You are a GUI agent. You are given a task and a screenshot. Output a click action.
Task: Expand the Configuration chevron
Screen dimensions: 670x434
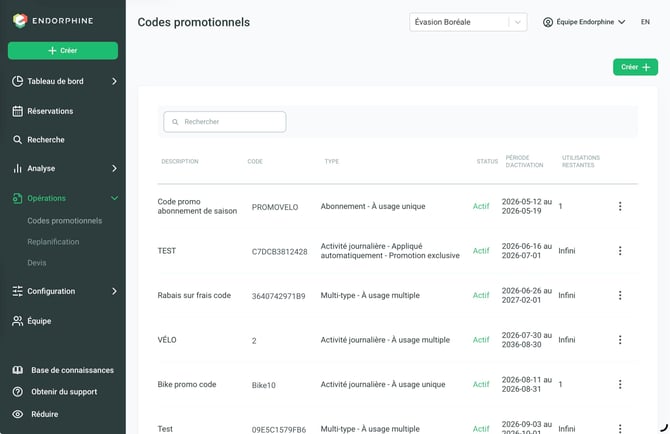[x=114, y=291]
